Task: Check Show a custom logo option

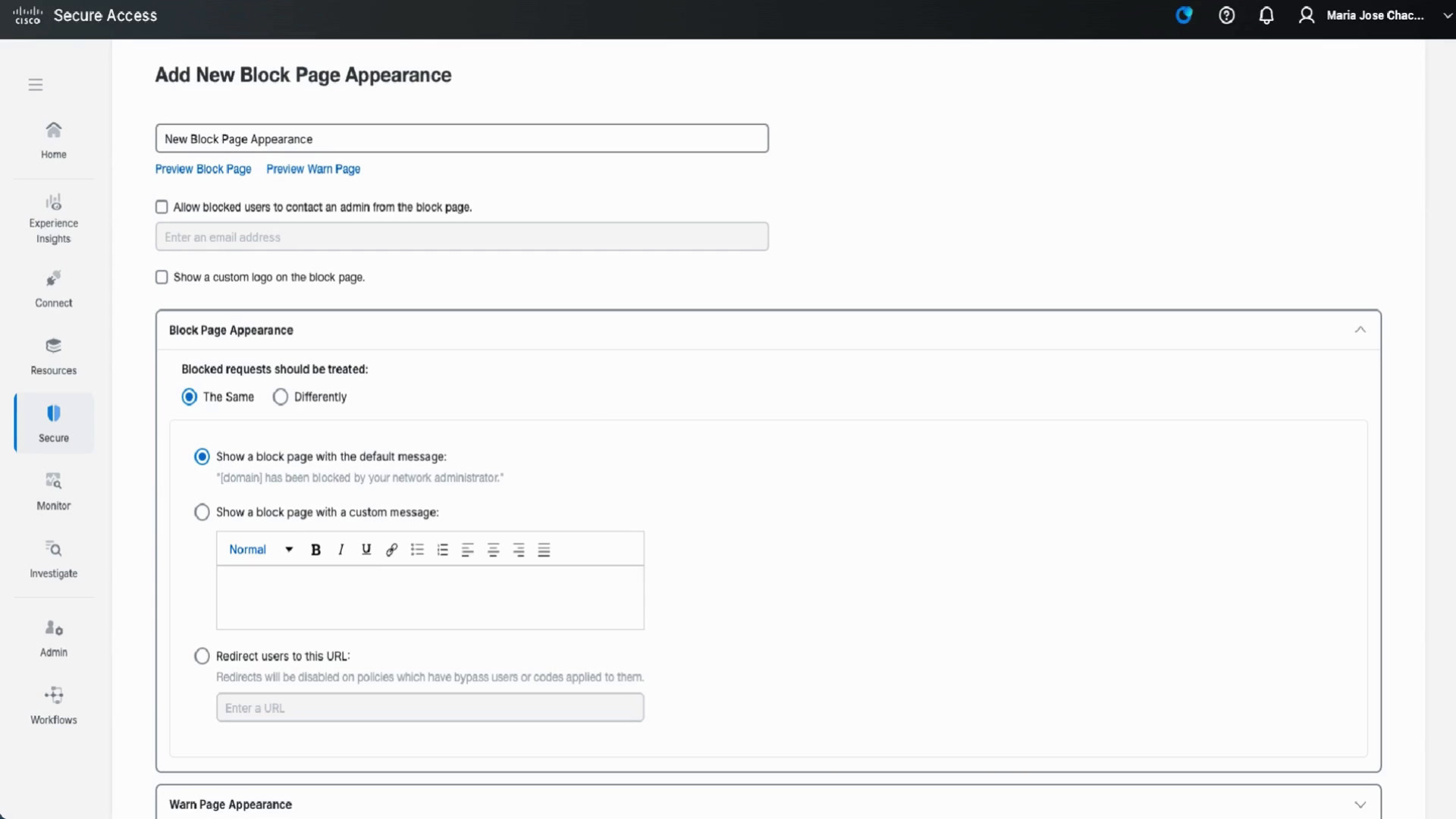Action: tap(162, 278)
